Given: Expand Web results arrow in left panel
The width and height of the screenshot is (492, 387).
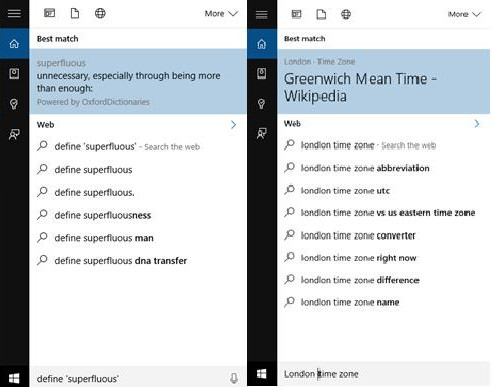Looking at the screenshot, I should tap(233, 125).
